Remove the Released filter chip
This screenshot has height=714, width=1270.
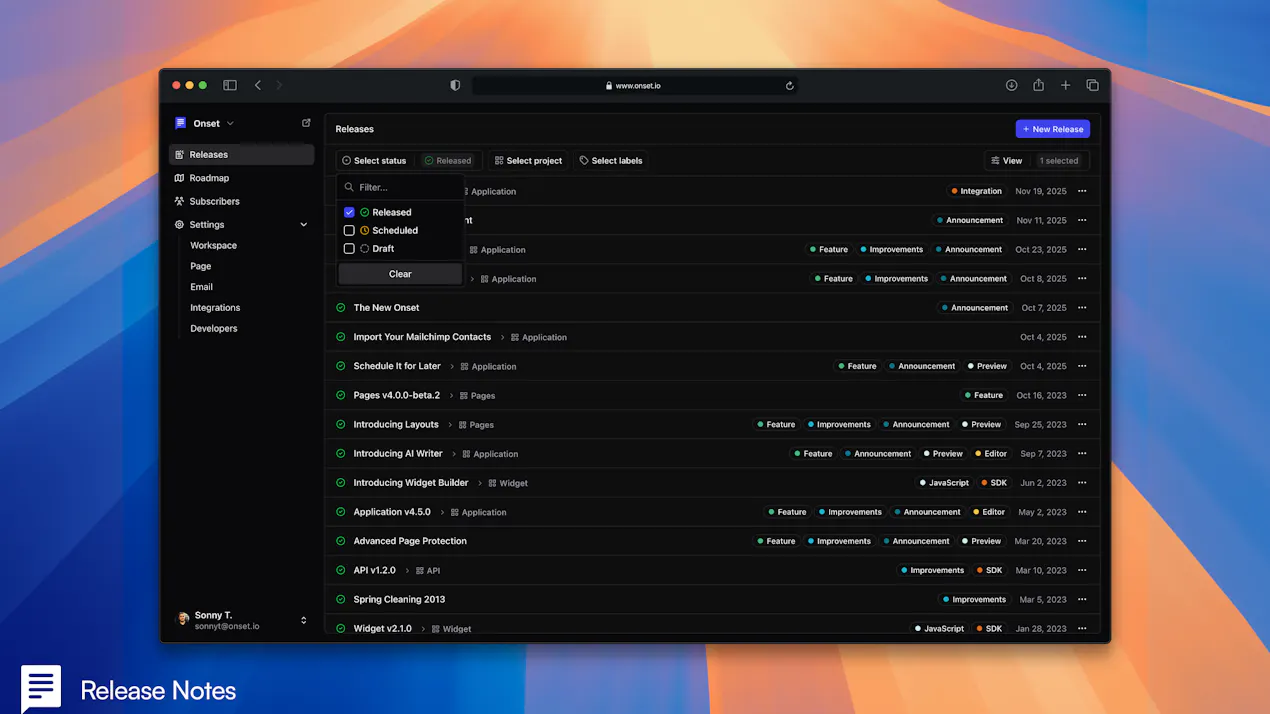click(447, 160)
